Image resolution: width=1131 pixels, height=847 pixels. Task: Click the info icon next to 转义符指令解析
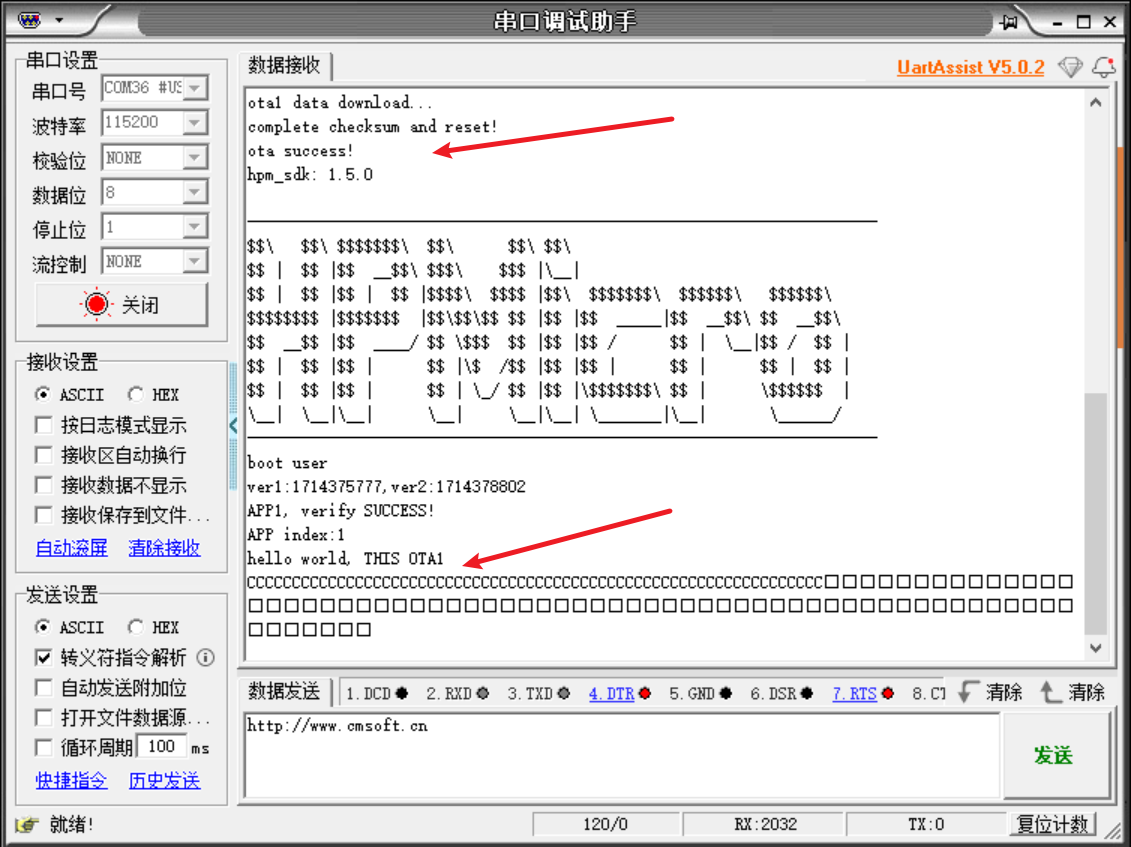[x=206, y=657]
